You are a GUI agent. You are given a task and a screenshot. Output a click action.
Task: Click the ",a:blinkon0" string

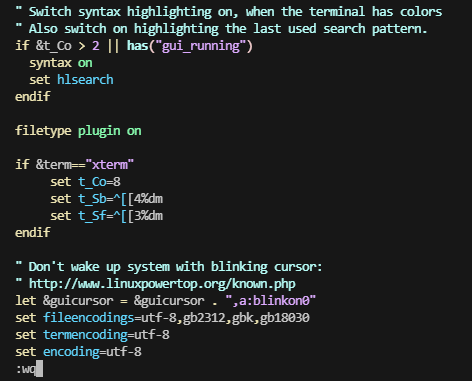(270, 301)
